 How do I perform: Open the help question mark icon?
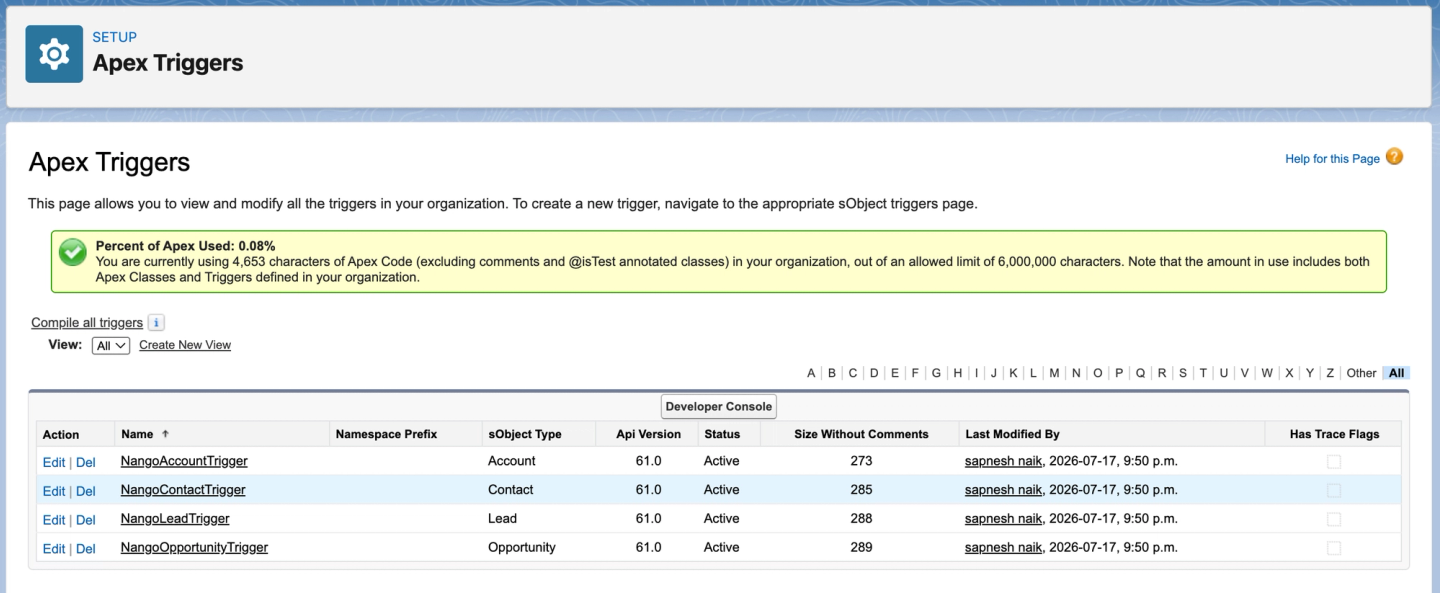[x=1394, y=157]
